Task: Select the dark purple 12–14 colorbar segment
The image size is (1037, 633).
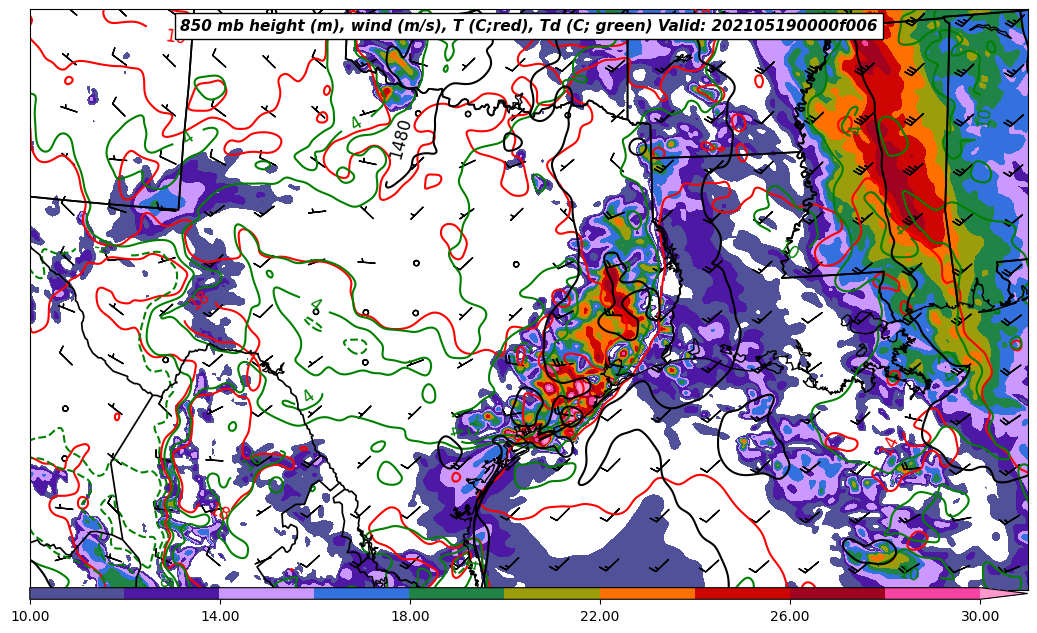Action: (172, 593)
